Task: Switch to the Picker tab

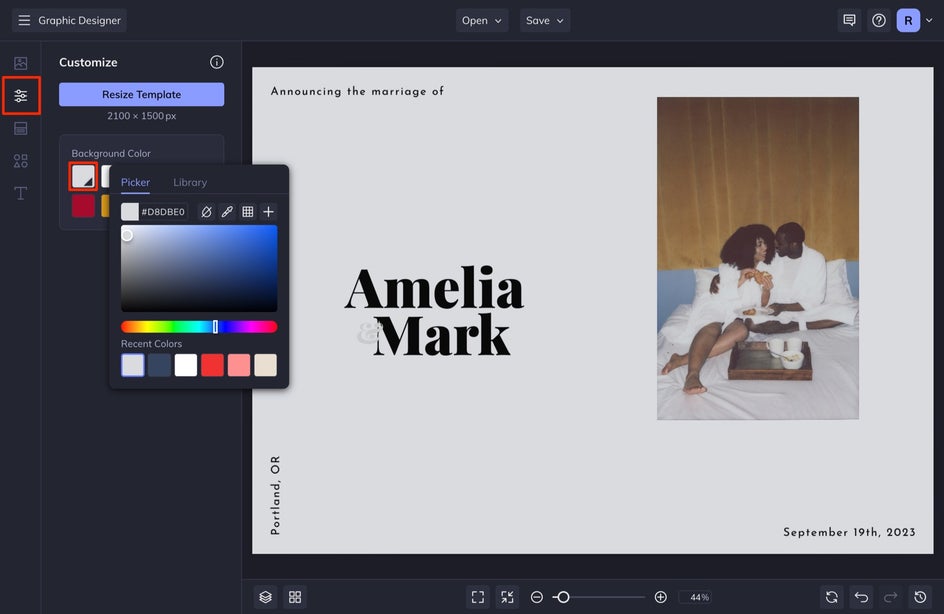Action: pos(135,182)
